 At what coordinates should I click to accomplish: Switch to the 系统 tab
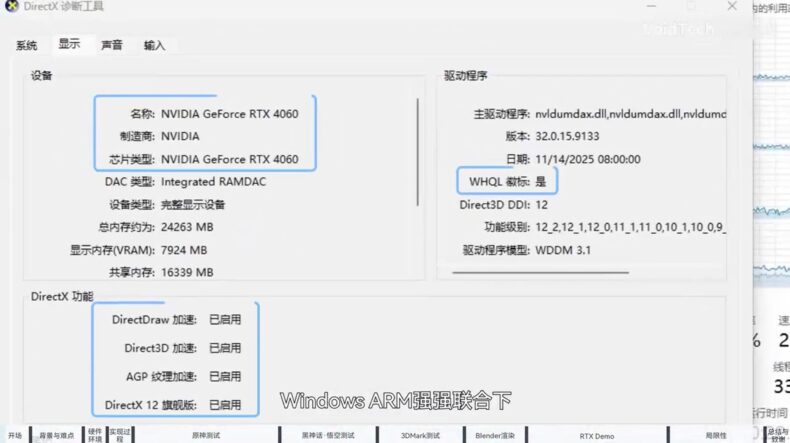tap(26, 45)
